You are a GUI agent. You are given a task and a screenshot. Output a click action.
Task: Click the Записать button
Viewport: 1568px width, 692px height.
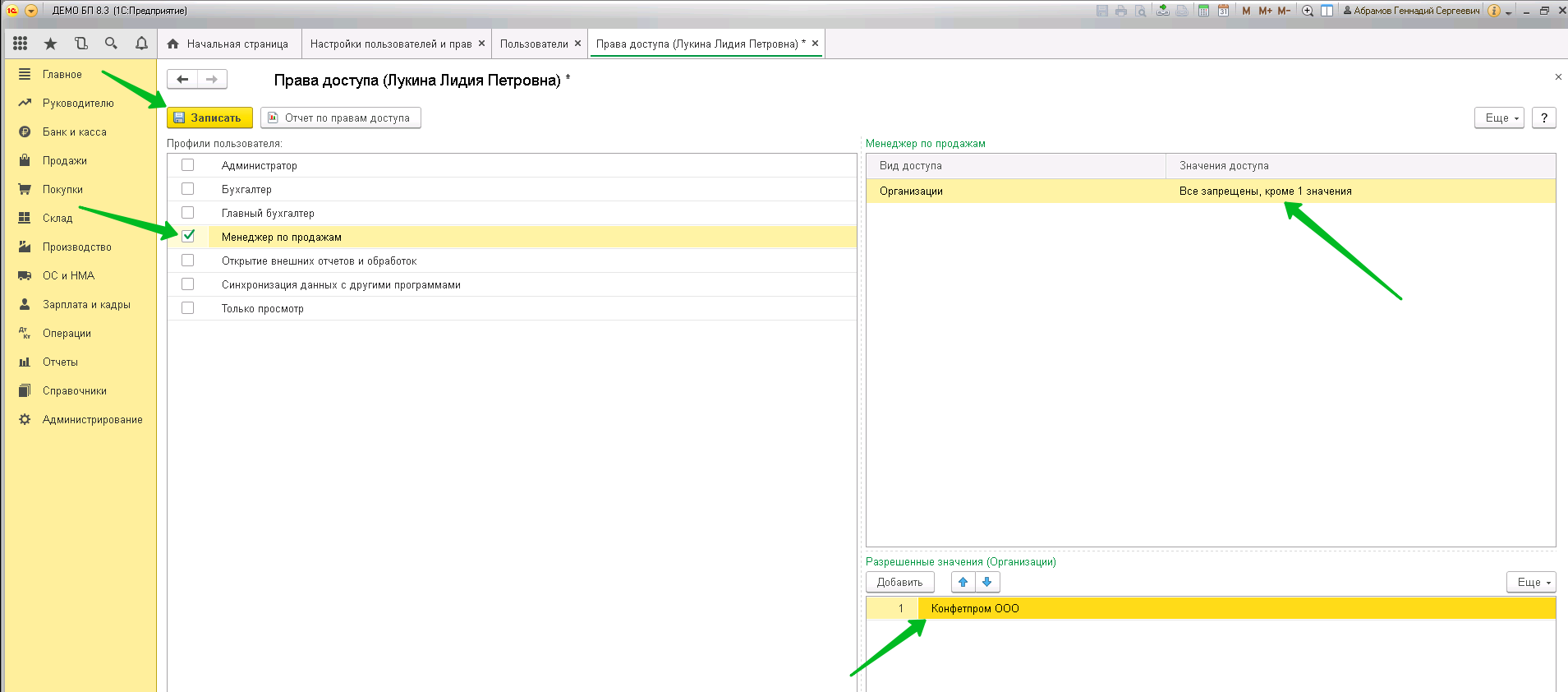209,118
